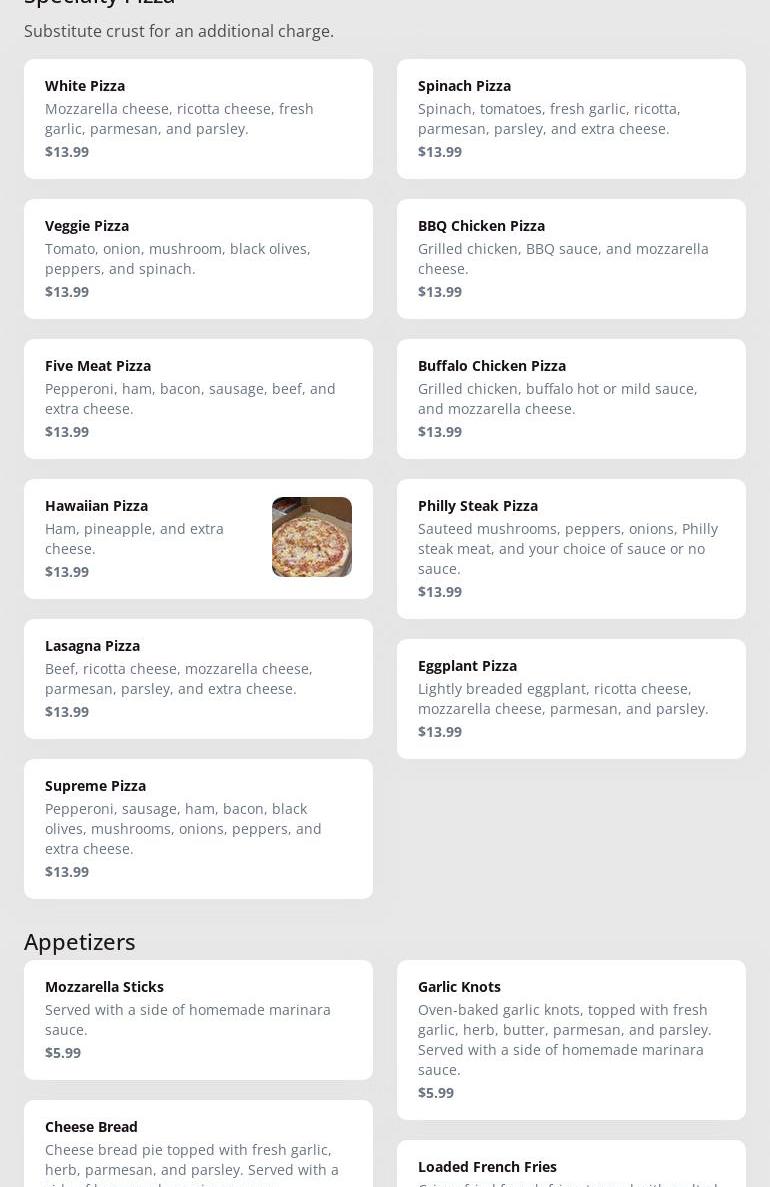Add Mozzarella Sticks appetizer

(198, 1020)
